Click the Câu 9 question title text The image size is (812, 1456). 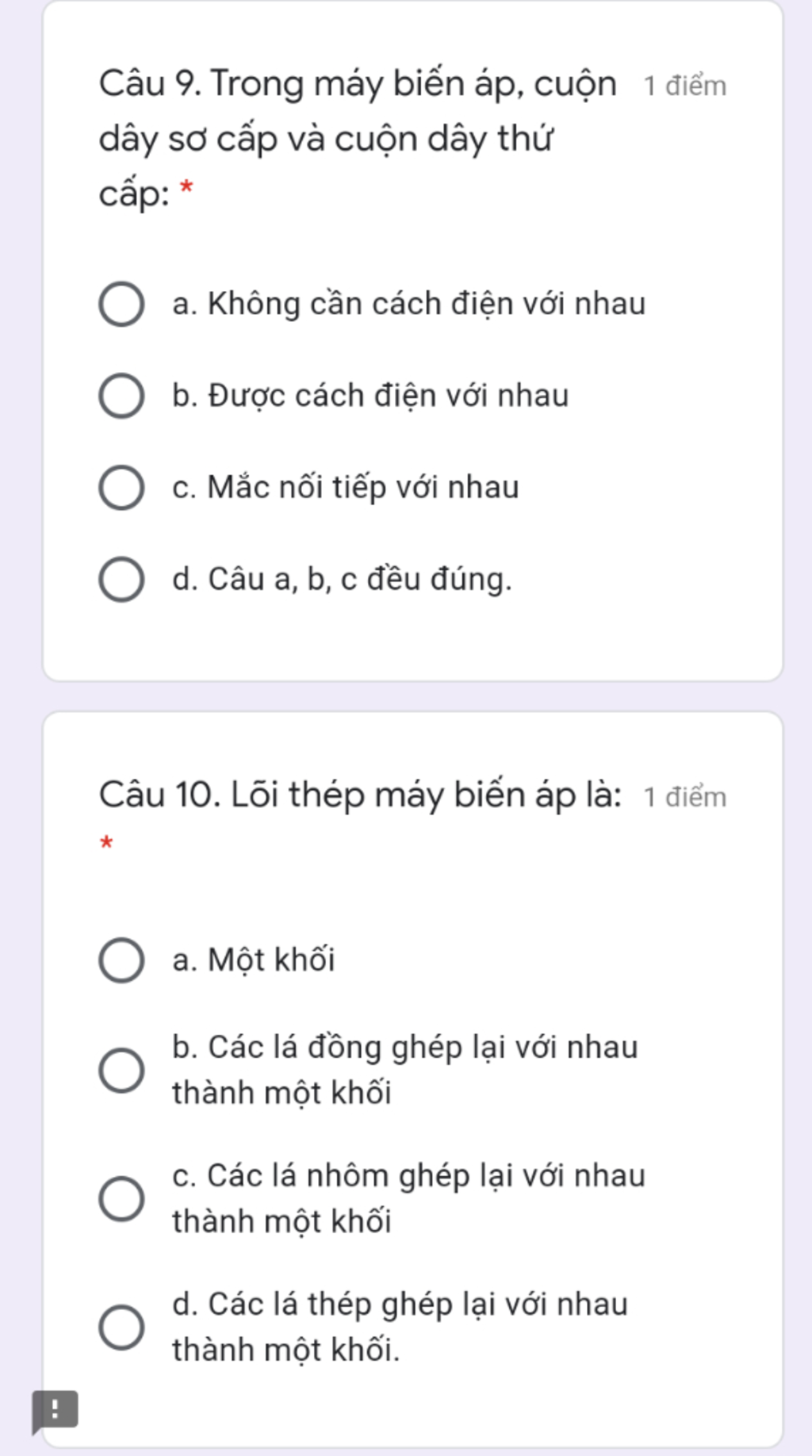[358, 138]
